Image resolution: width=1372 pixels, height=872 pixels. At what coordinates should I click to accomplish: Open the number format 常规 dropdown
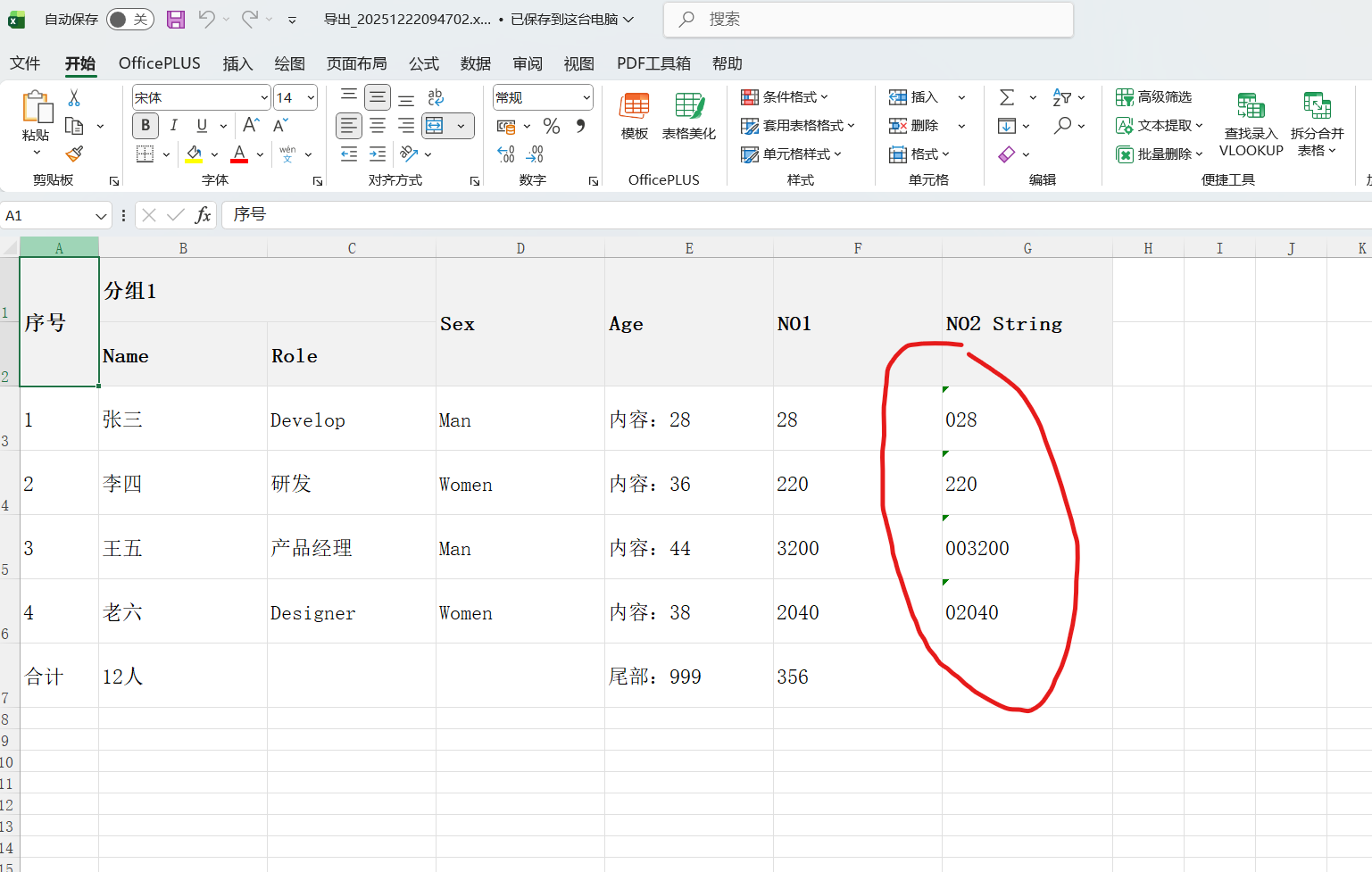pyautogui.click(x=586, y=97)
